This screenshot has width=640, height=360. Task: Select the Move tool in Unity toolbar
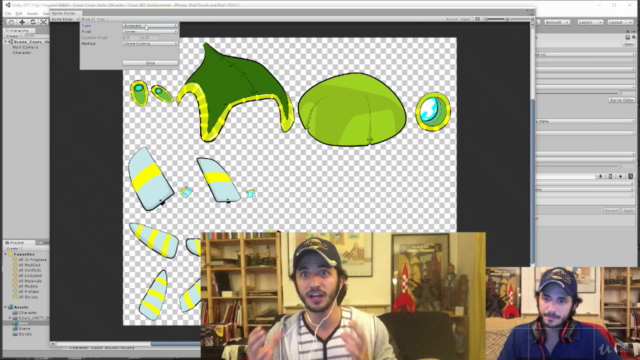[x=22, y=22]
